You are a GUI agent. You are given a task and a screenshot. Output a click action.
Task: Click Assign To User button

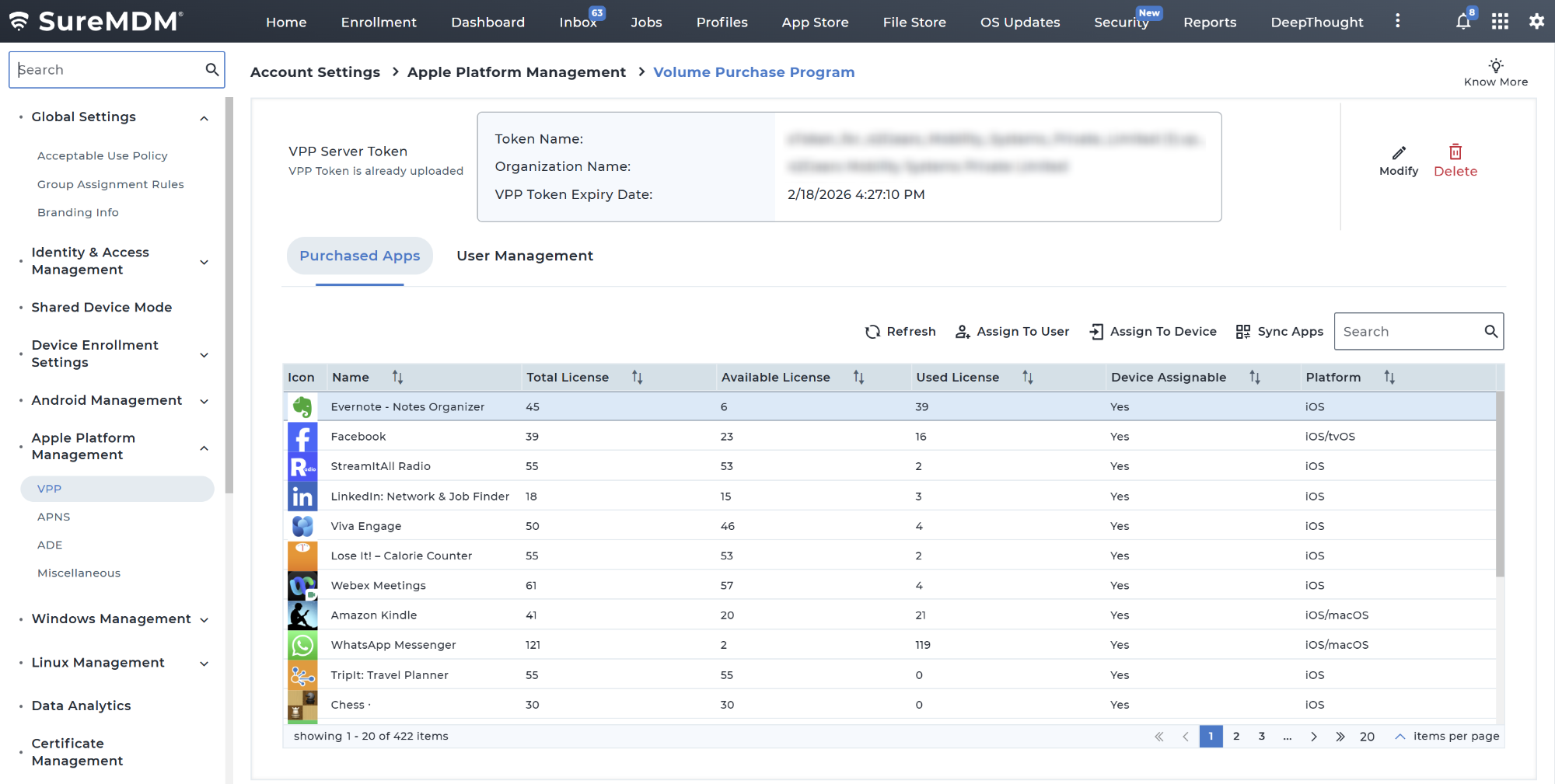(1012, 331)
